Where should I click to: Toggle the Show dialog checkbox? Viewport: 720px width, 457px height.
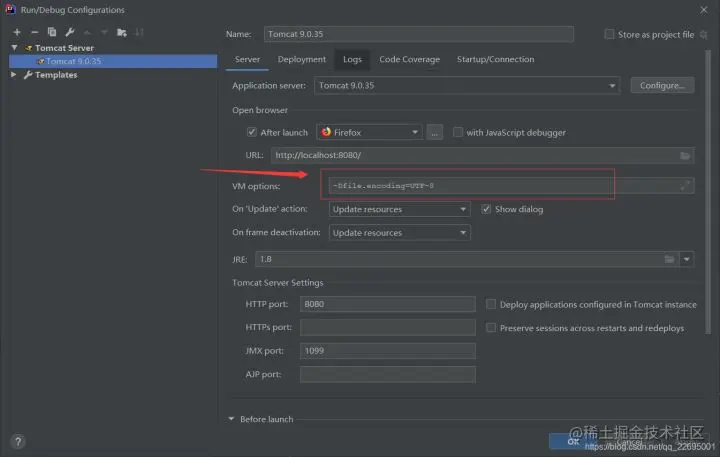(486, 209)
